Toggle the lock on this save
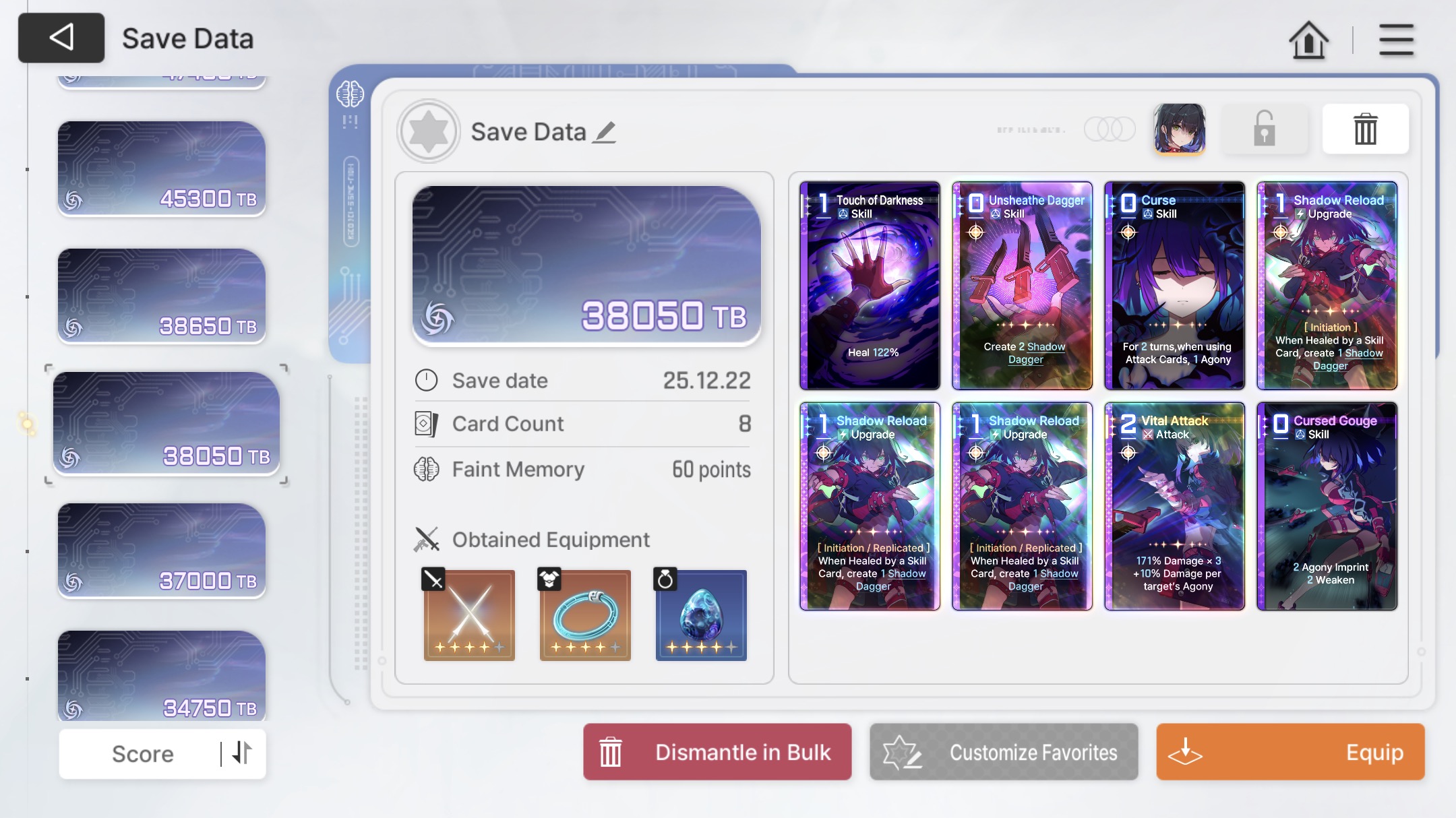Image resolution: width=1456 pixels, height=818 pixels. click(1265, 129)
